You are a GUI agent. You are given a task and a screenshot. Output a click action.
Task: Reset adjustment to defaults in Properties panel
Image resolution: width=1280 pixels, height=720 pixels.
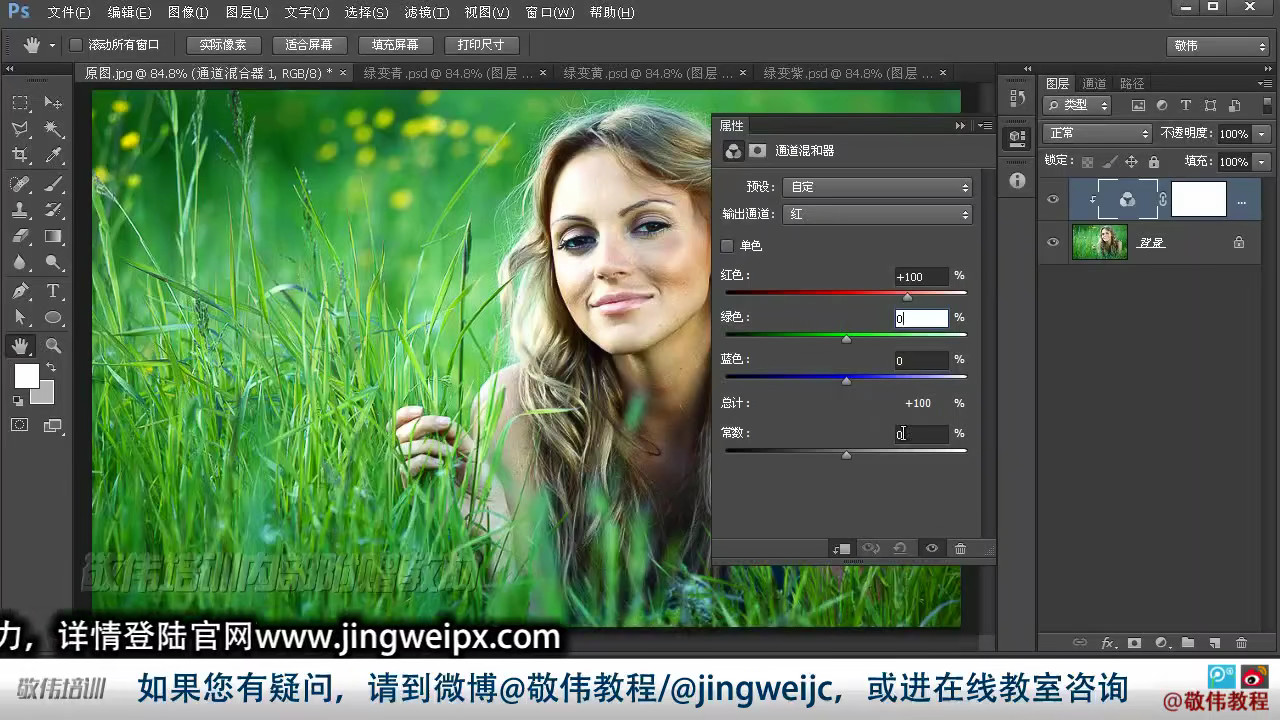tap(900, 549)
